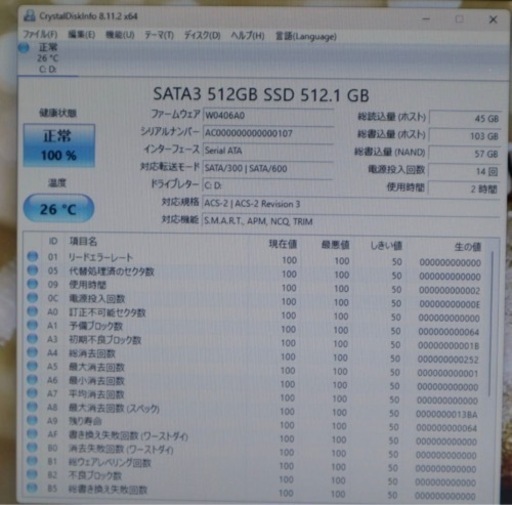Click the 訂正不可能セクタ数 attribute name

[x=107, y=313]
